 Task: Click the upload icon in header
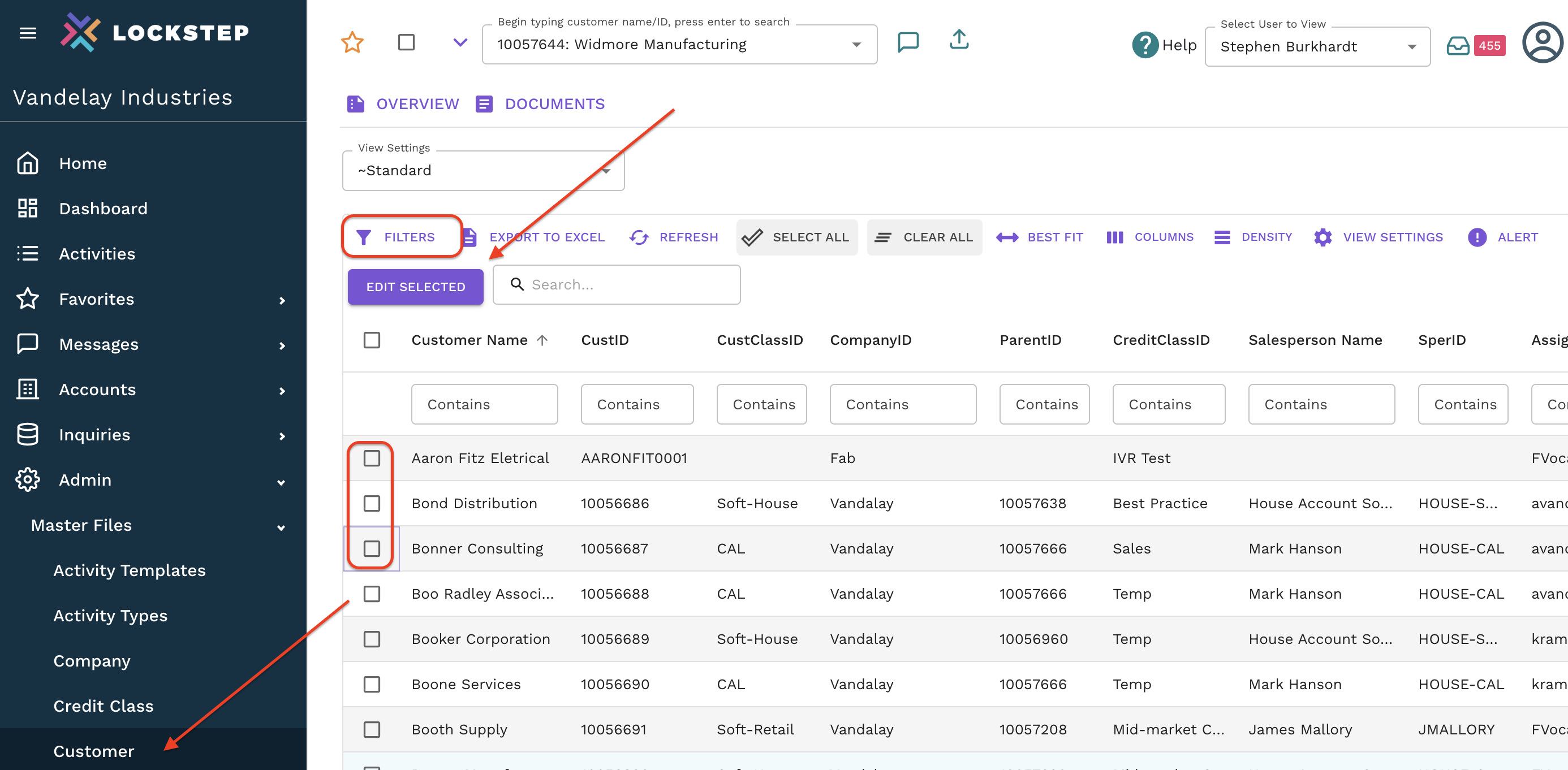(x=959, y=40)
